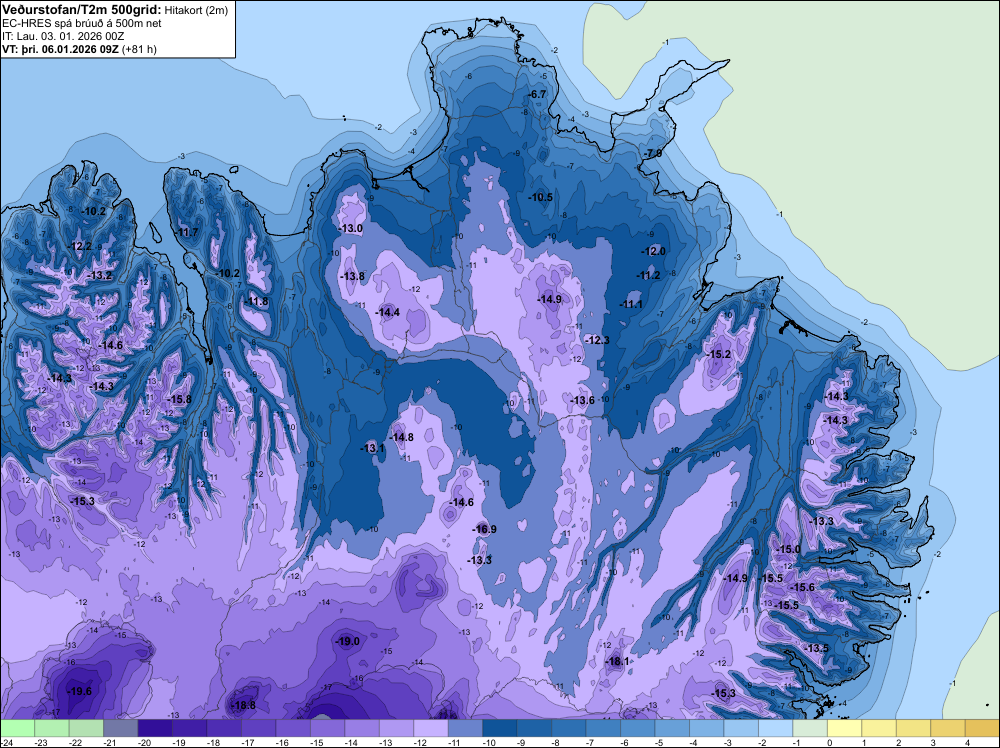The height and width of the screenshot is (748, 1000).
Task: Click the title text 'Veðurstofan/T2m 500grid:'
Action: [x=82, y=10]
